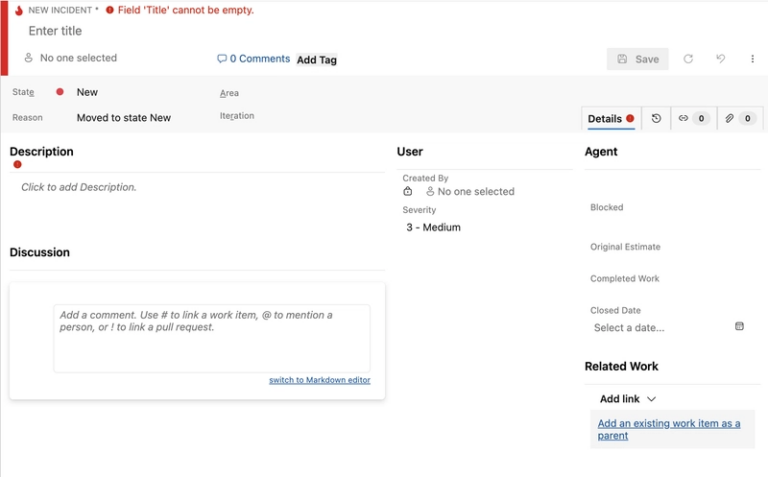Click the revert changes undo icon
The image size is (768, 477).
coord(720,59)
